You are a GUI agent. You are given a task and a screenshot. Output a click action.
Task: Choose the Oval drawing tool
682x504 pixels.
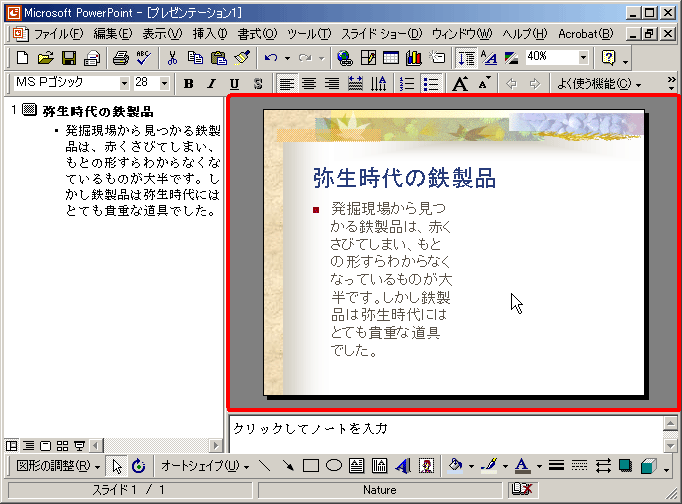tap(334, 466)
